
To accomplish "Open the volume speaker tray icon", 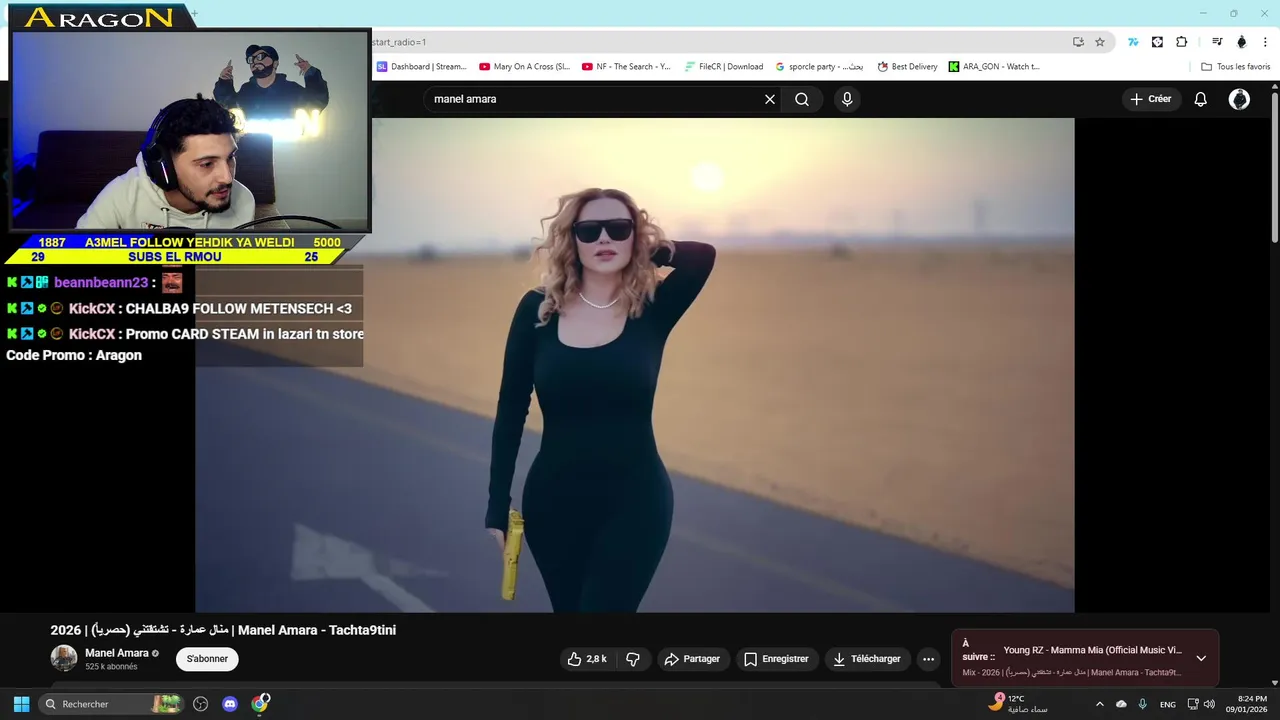I will coord(1209,704).
